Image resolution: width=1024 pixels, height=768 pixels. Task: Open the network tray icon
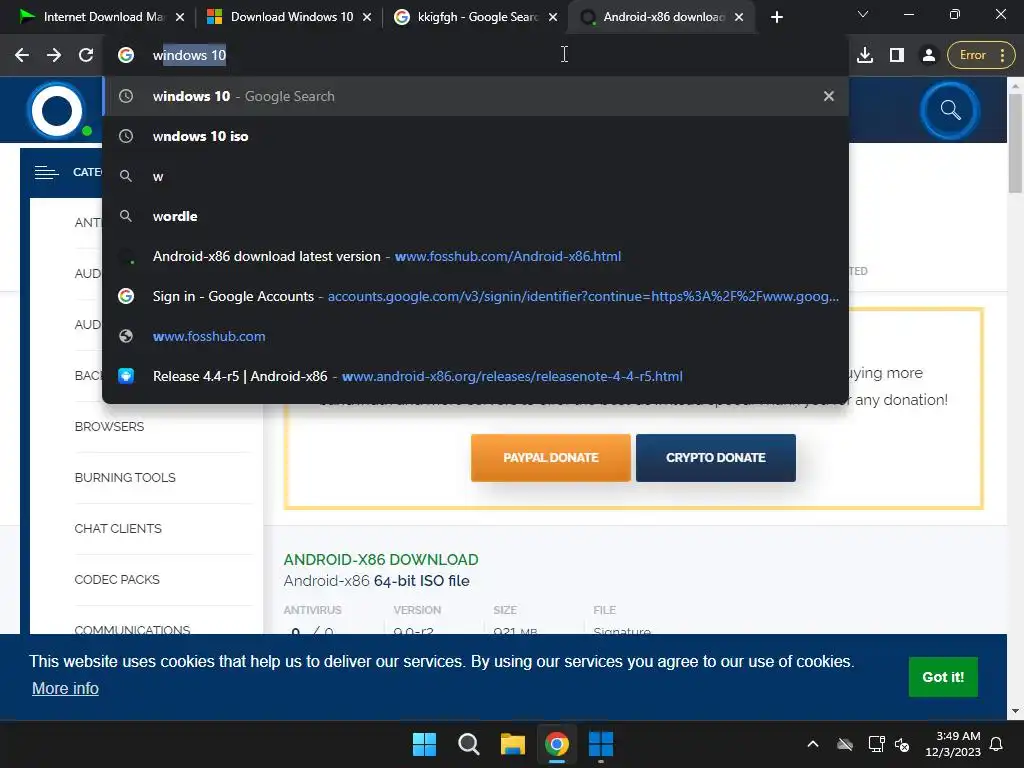pos(876,744)
